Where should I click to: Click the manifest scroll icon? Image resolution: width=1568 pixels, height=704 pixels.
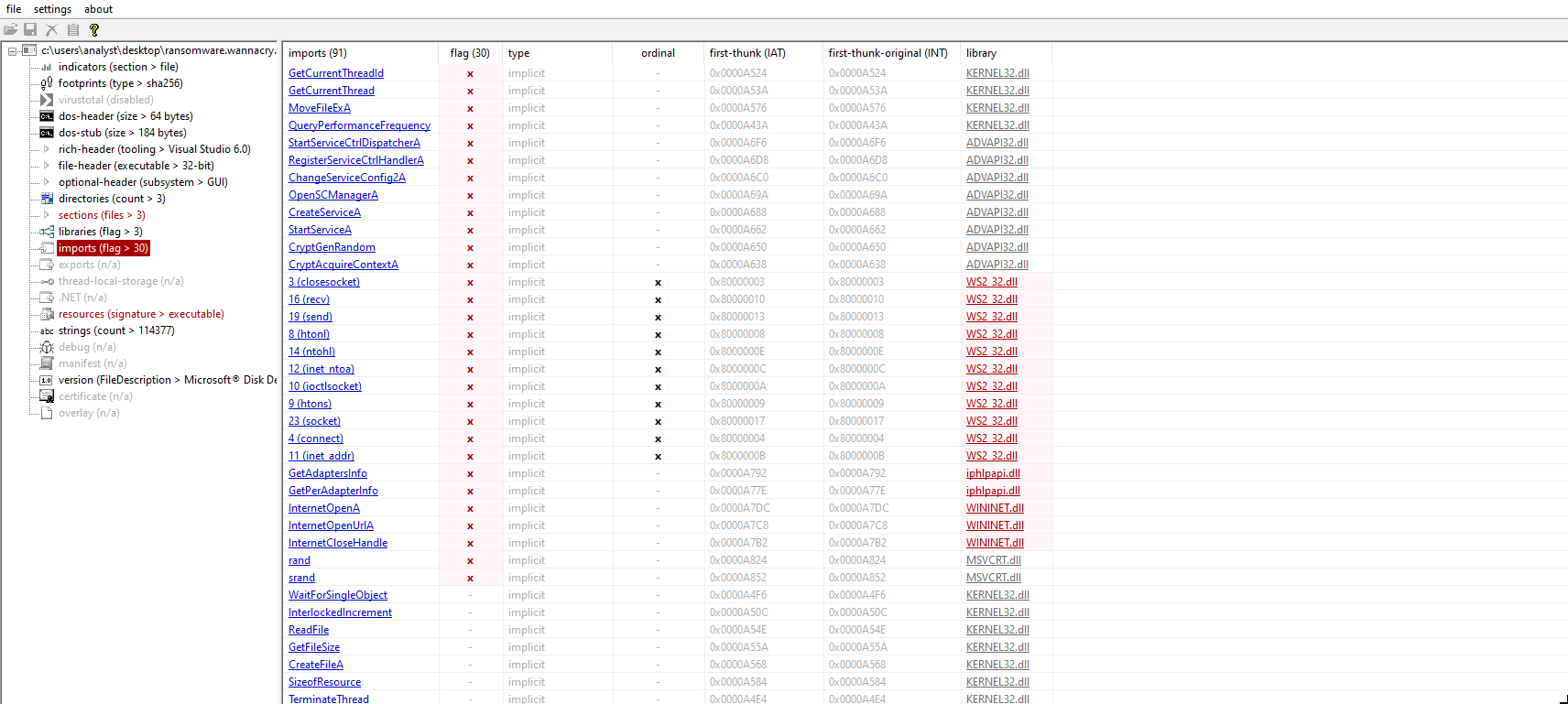point(47,363)
